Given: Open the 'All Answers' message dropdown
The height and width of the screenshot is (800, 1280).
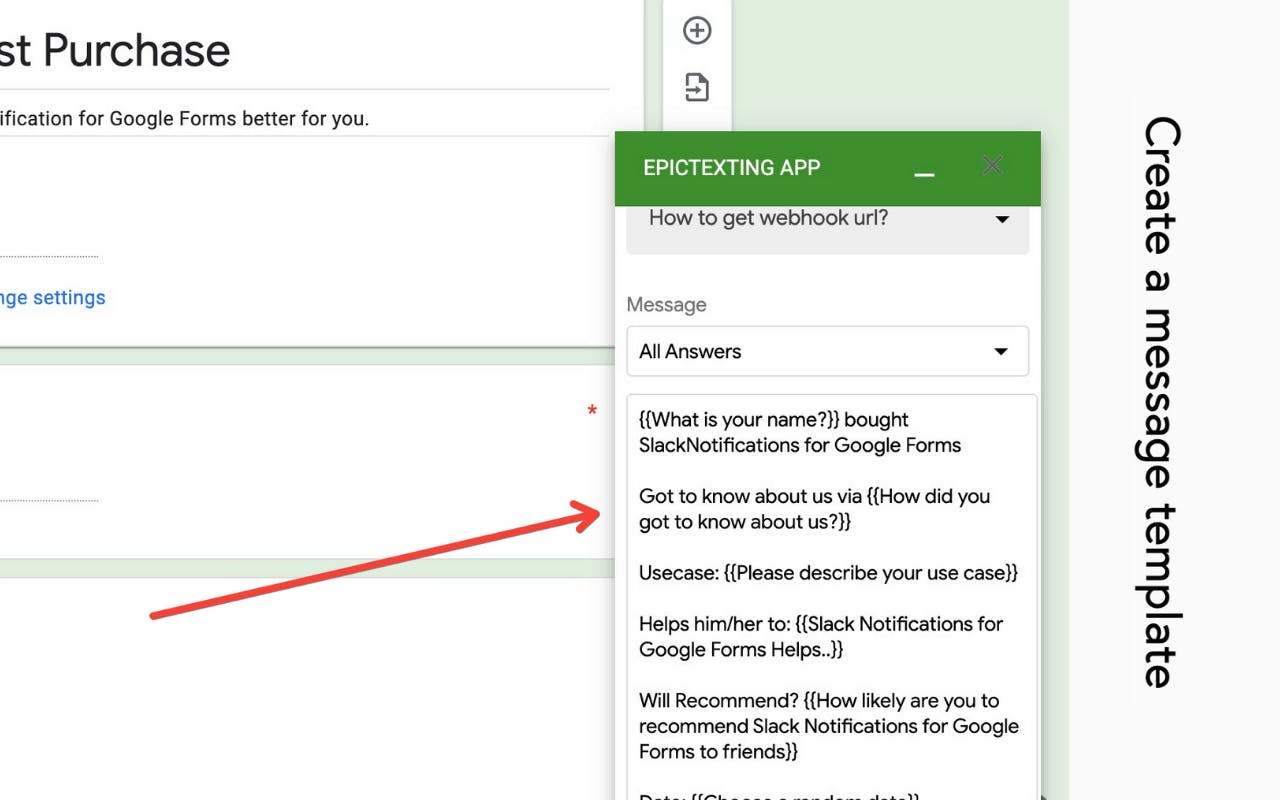Looking at the screenshot, I should pyautogui.click(x=828, y=351).
